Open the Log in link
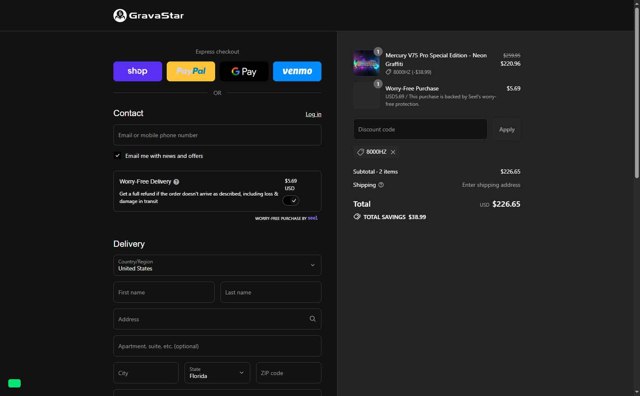The height and width of the screenshot is (396, 640). 313,114
